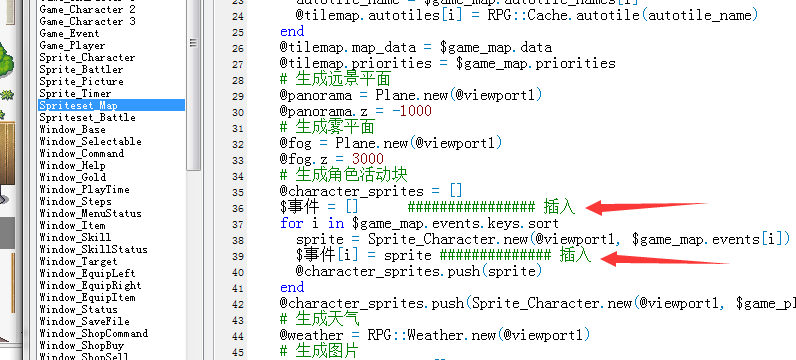Screen dimensions: 796x360
Task: Select highlighted Spriteset_Map script
Action: point(111,106)
